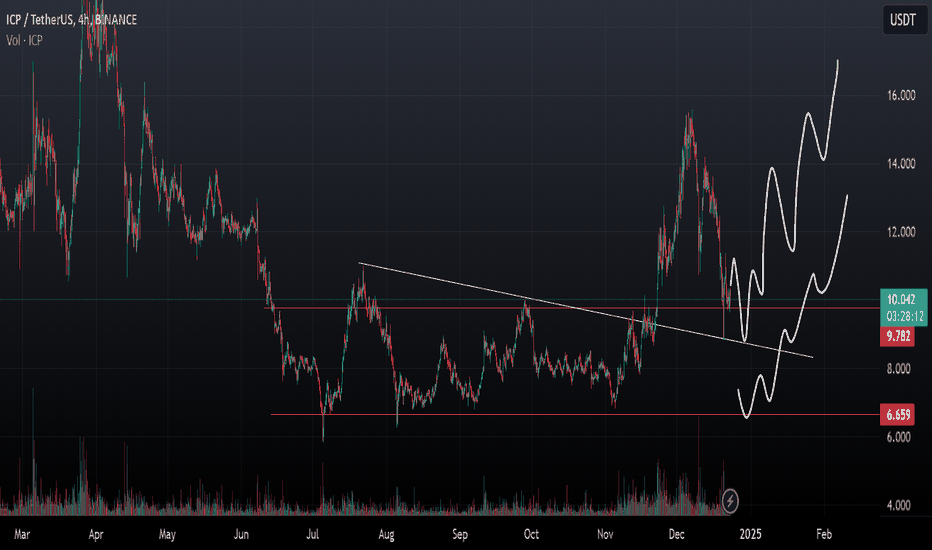Click the Nov label on time axis
This screenshot has width=932, height=550.
pos(605,535)
